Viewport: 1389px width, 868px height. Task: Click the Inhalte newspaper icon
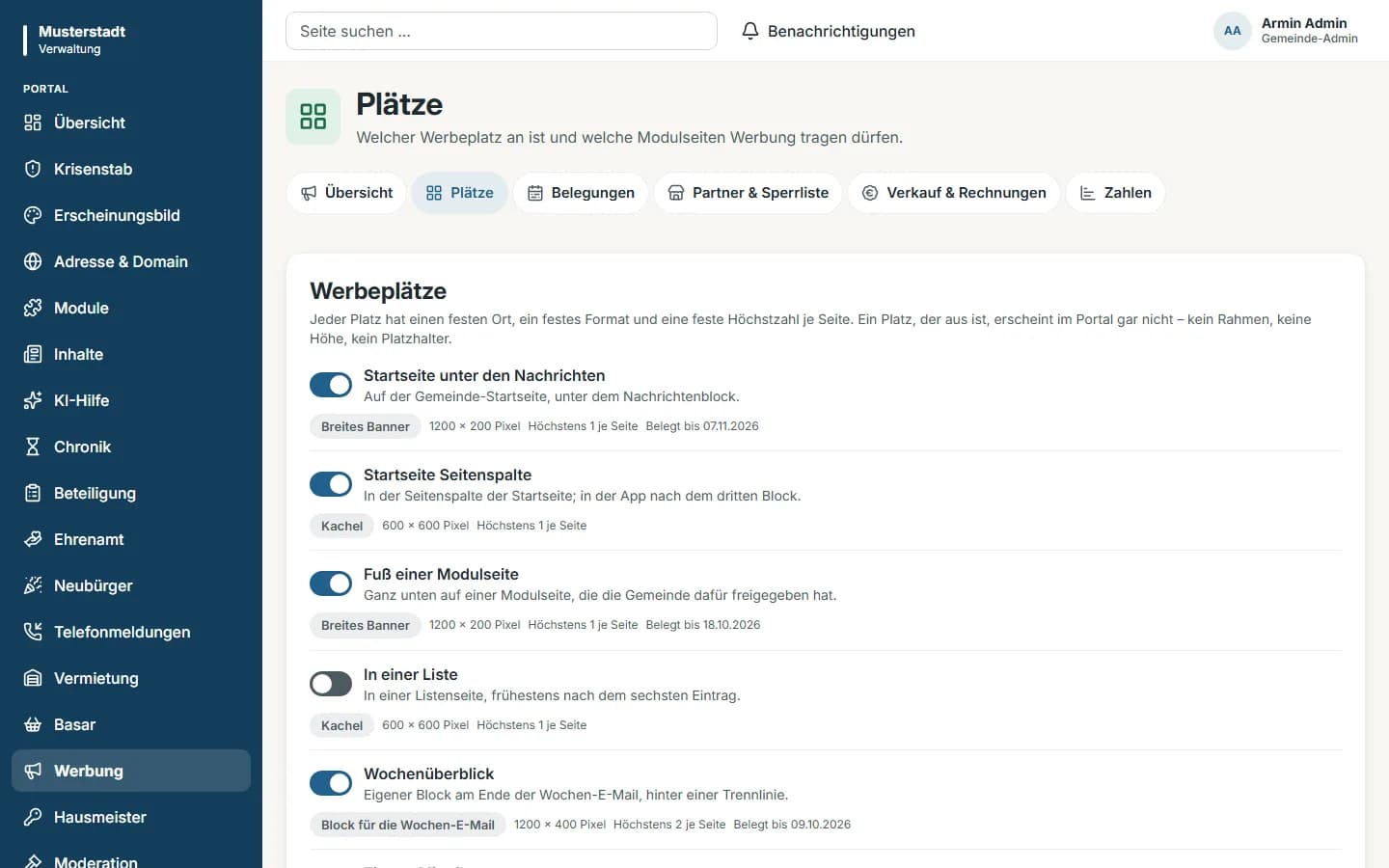pyautogui.click(x=33, y=354)
